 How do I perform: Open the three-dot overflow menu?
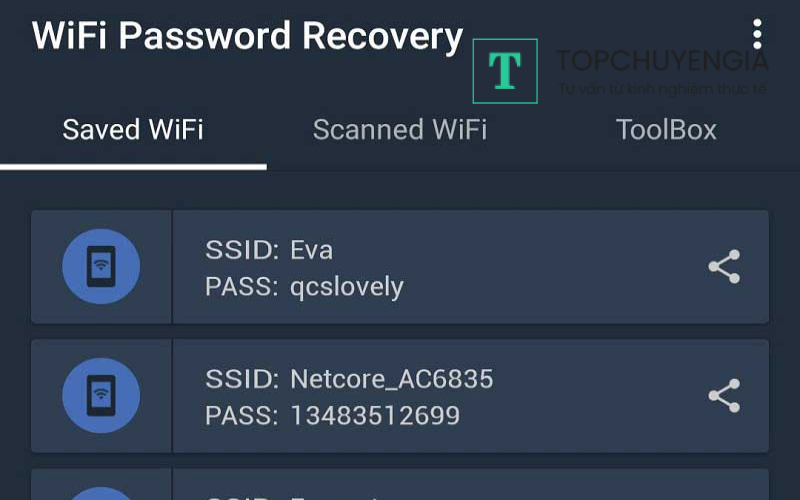[757, 35]
